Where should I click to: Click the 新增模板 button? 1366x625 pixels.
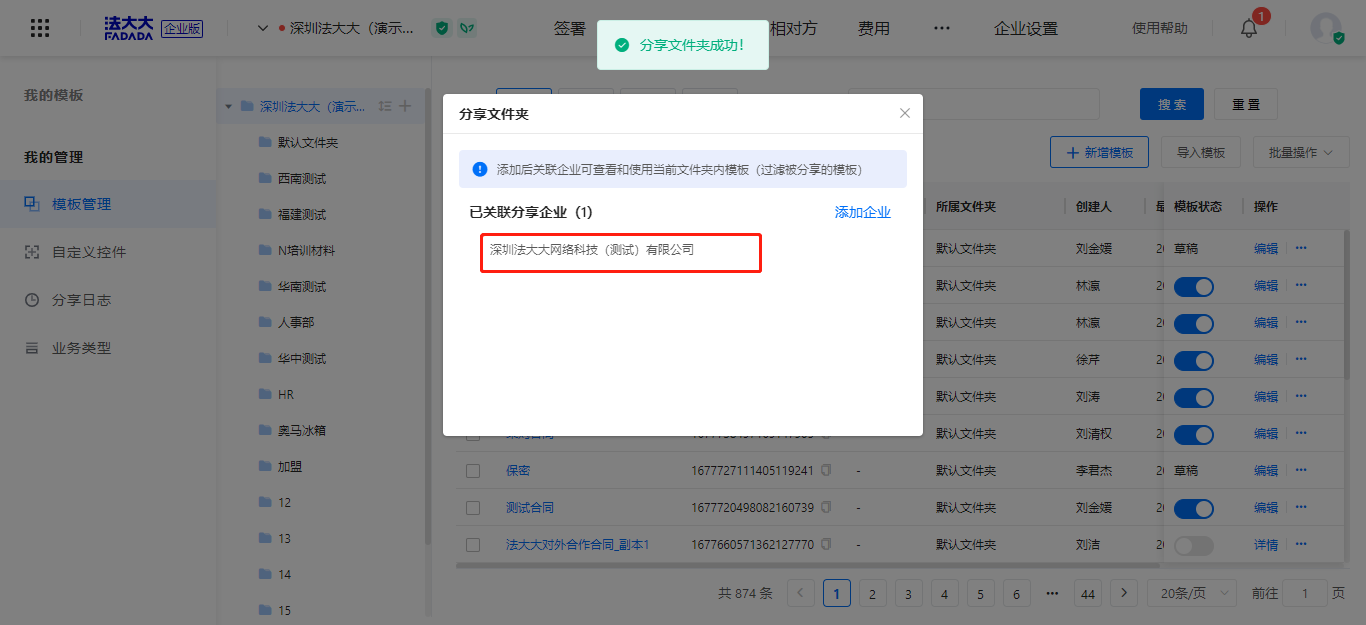click(x=1099, y=153)
